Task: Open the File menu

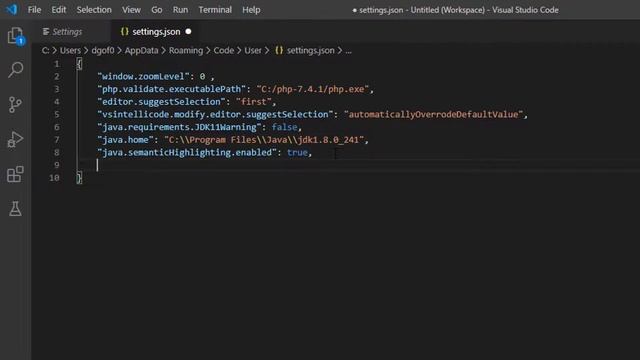Action: click(x=34, y=10)
